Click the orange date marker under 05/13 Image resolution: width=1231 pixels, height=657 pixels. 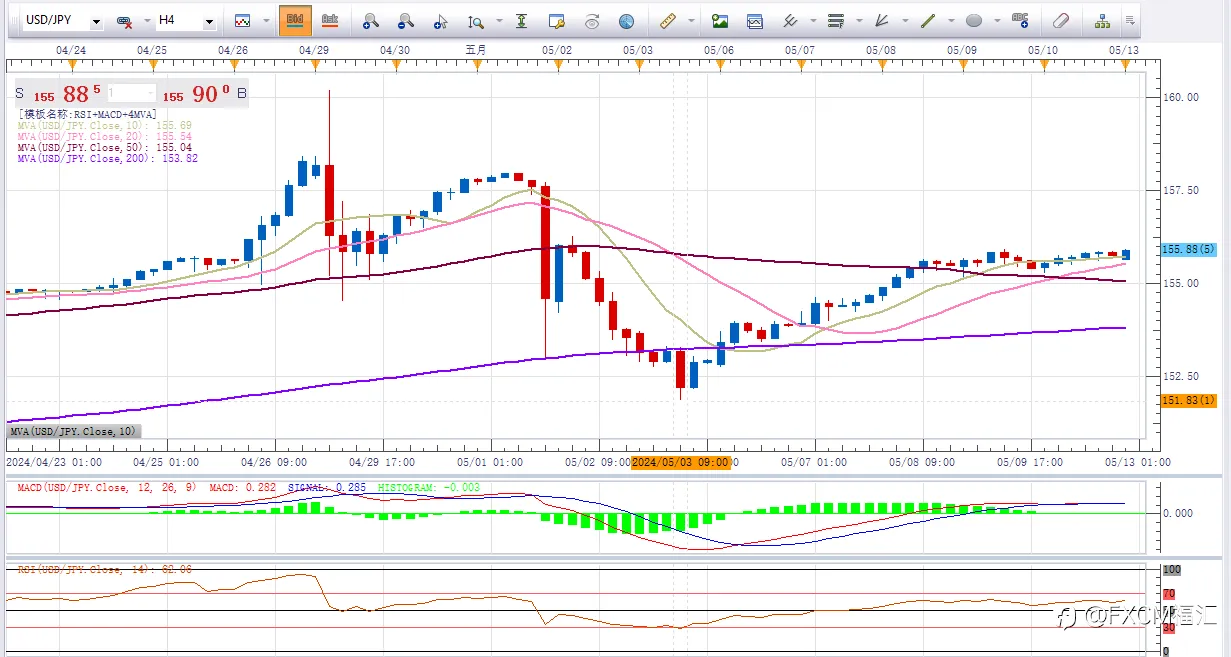[x=1125, y=65]
